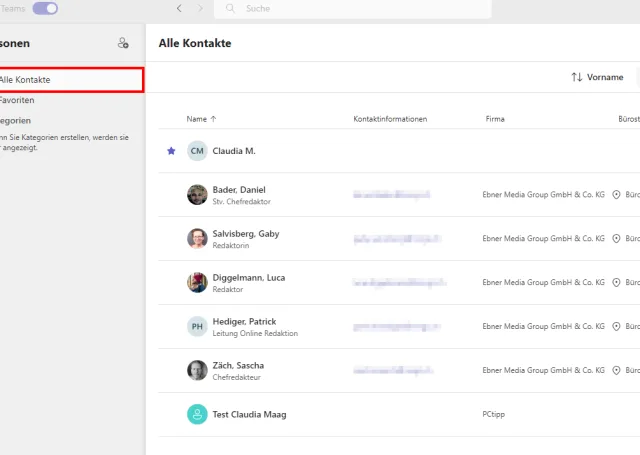Click the favorite star beside Claudia M.
The image size is (640, 455).
(171, 151)
